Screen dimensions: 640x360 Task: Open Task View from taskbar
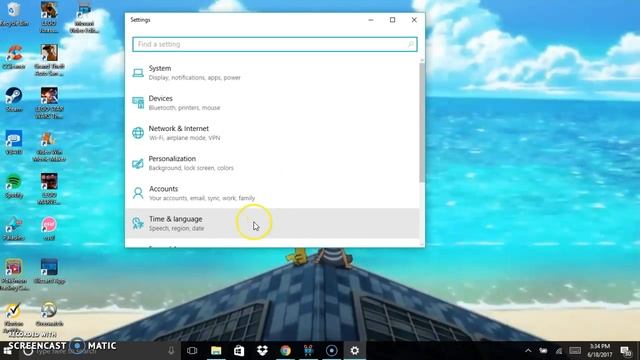[192, 351]
